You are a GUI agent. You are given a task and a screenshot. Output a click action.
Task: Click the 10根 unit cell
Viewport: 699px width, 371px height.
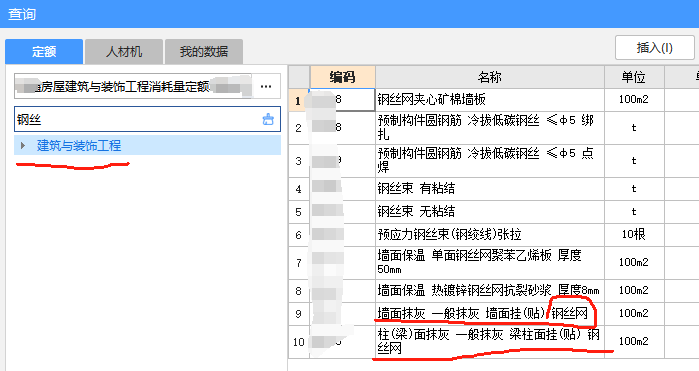tap(634, 235)
